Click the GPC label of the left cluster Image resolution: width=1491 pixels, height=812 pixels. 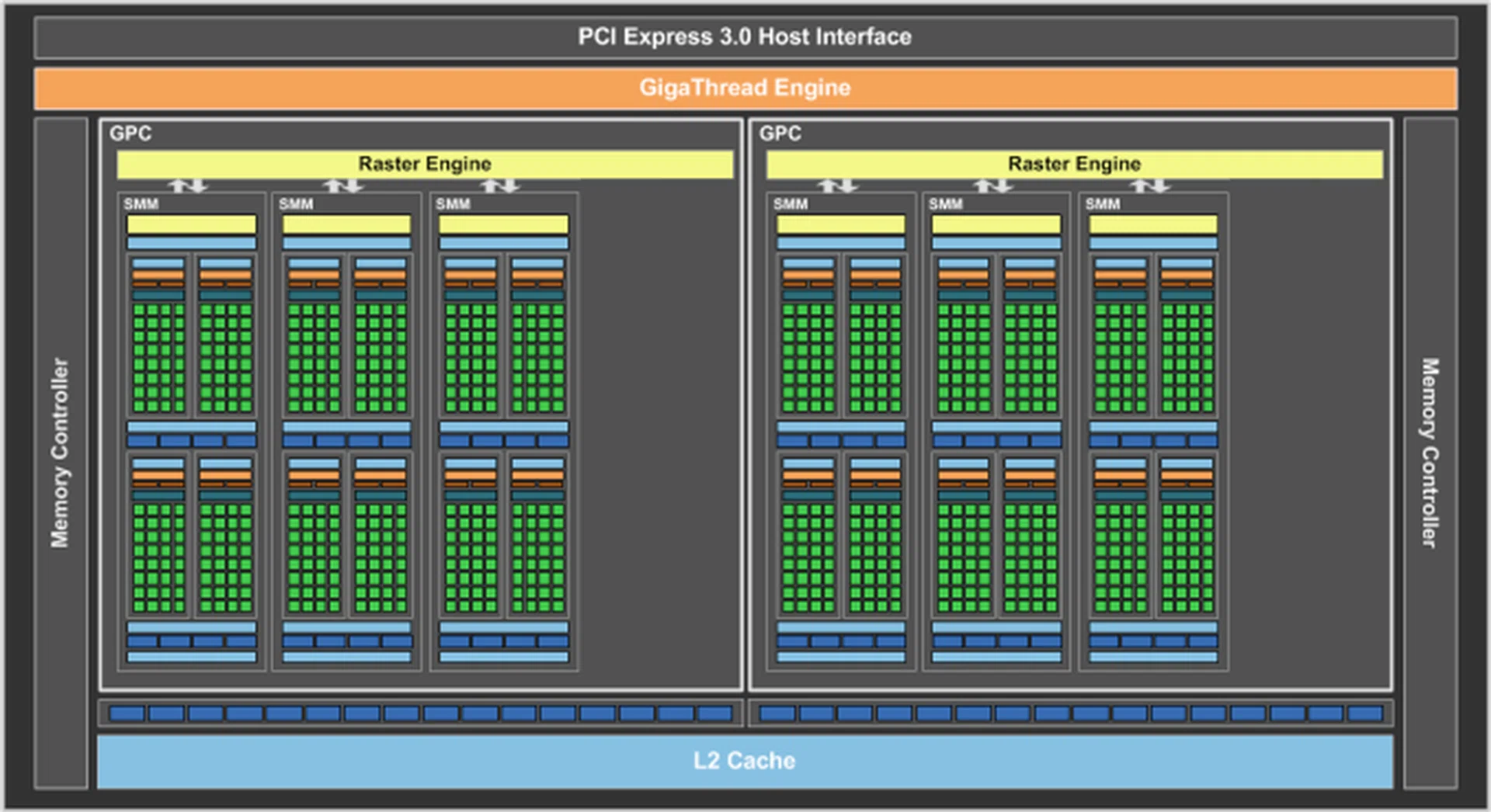click(130, 134)
